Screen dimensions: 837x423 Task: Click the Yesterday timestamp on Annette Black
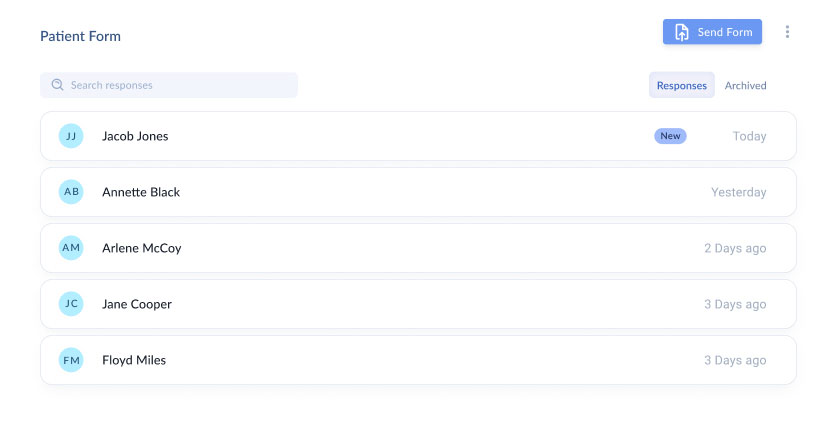point(738,192)
